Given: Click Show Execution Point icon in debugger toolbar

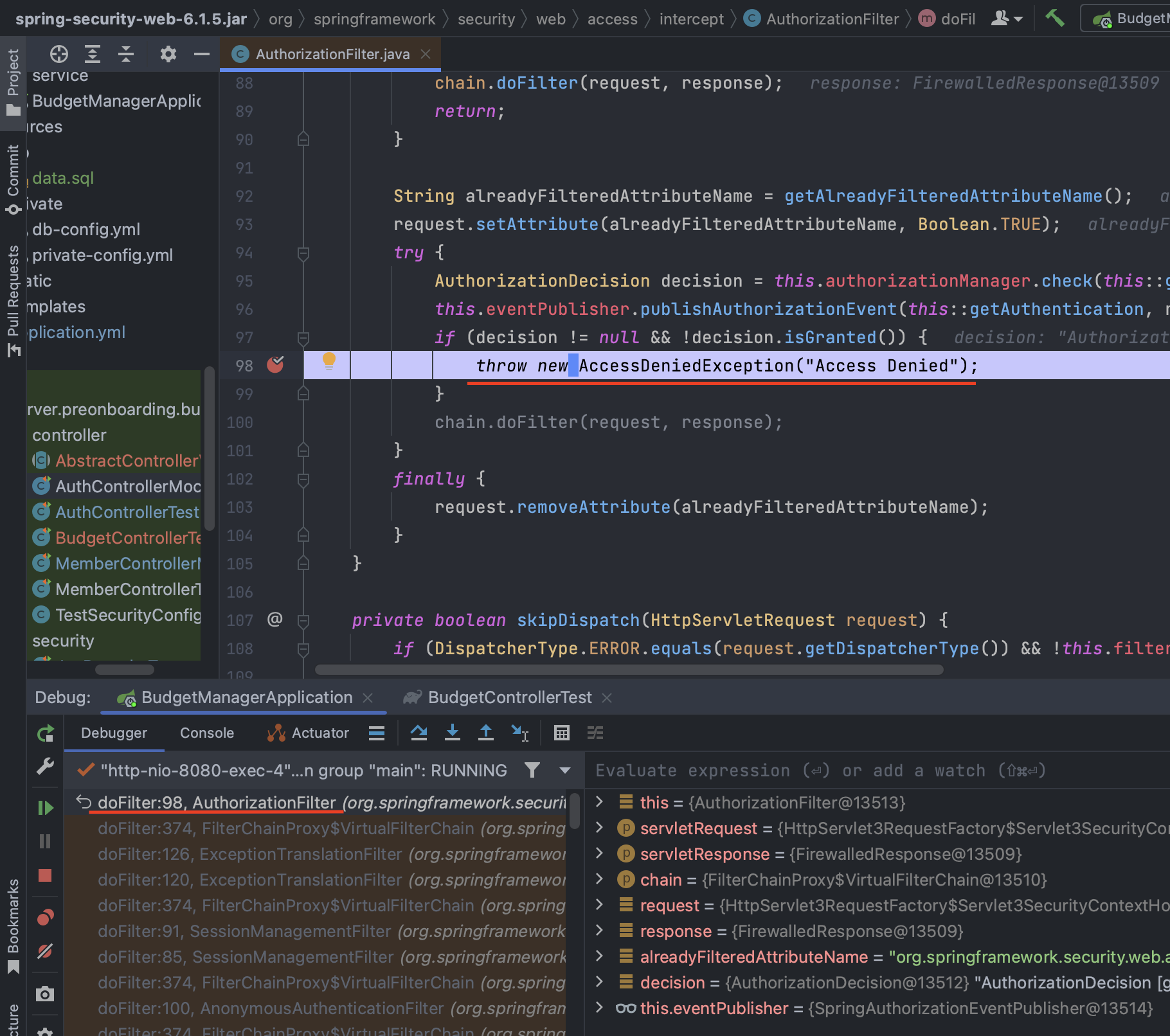Looking at the screenshot, I should tap(377, 733).
